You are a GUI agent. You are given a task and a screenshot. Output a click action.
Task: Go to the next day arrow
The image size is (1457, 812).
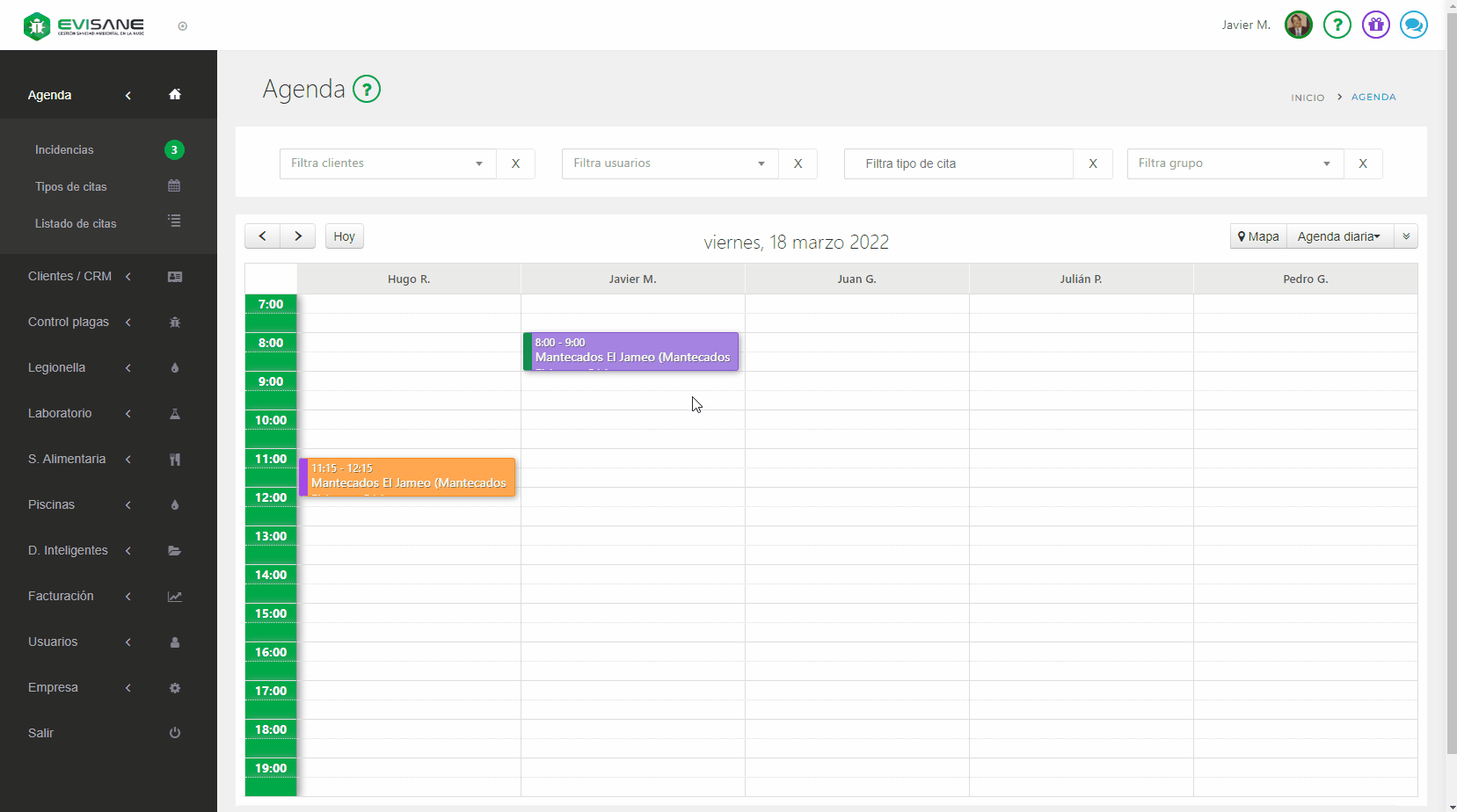pos(298,236)
